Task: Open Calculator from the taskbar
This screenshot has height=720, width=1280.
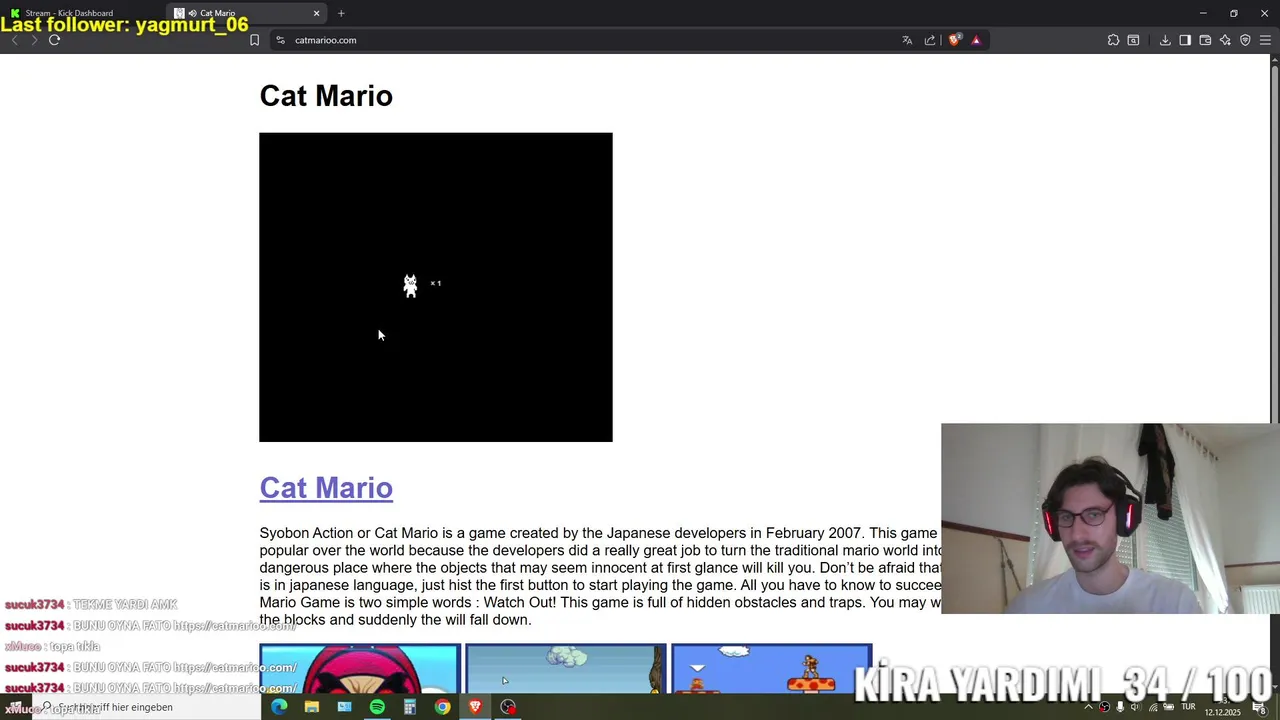Action: [409, 707]
